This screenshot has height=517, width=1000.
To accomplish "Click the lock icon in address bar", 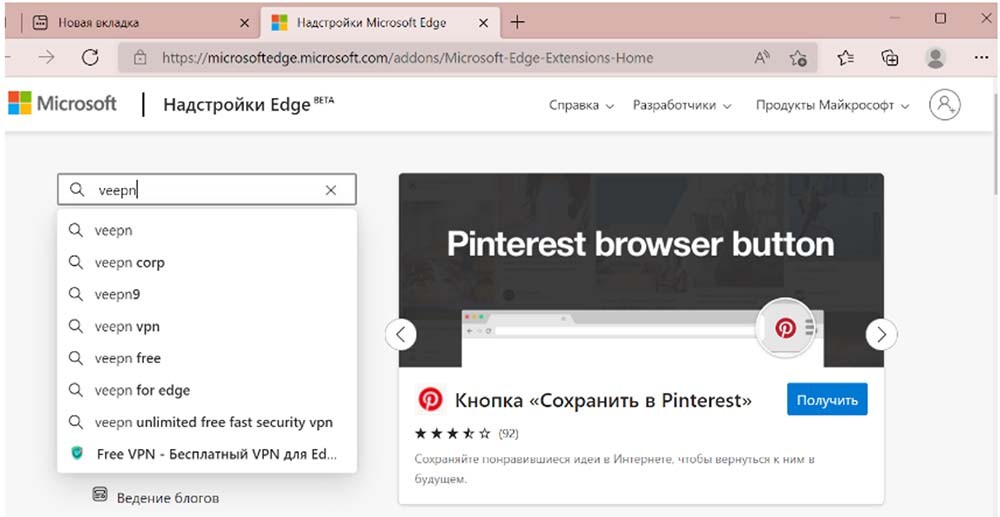I will [140, 58].
